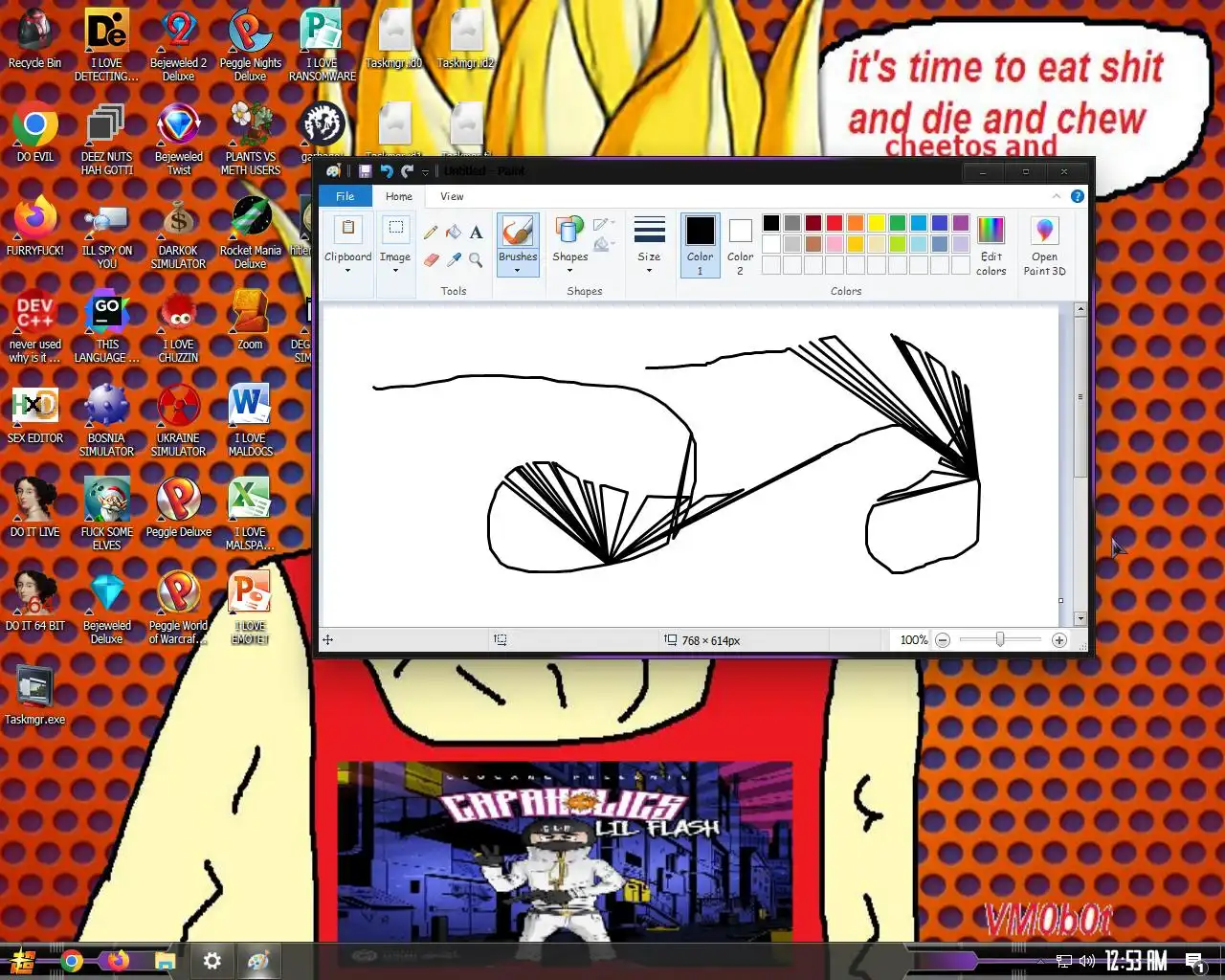This screenshot has height=980, width=1225.
Task: Open Customize Quick Access Toolbar arrow
Action: pos(425,172)
